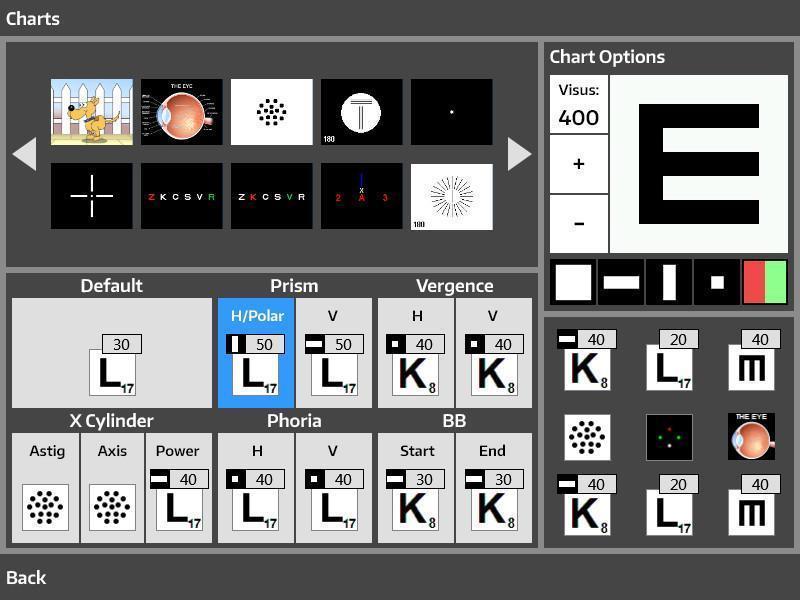
Task: Select the white crosshair fixation chart
Action: pos(92,196)
